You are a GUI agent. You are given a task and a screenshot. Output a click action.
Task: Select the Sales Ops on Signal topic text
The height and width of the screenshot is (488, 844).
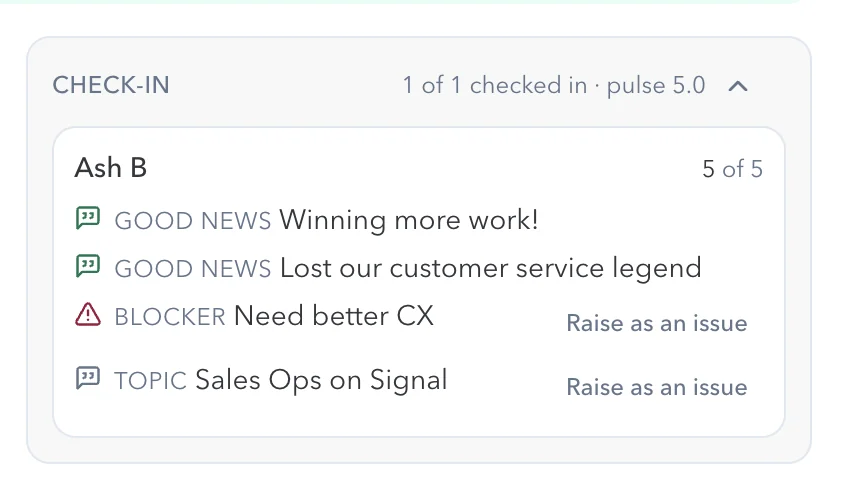[321, 380]
